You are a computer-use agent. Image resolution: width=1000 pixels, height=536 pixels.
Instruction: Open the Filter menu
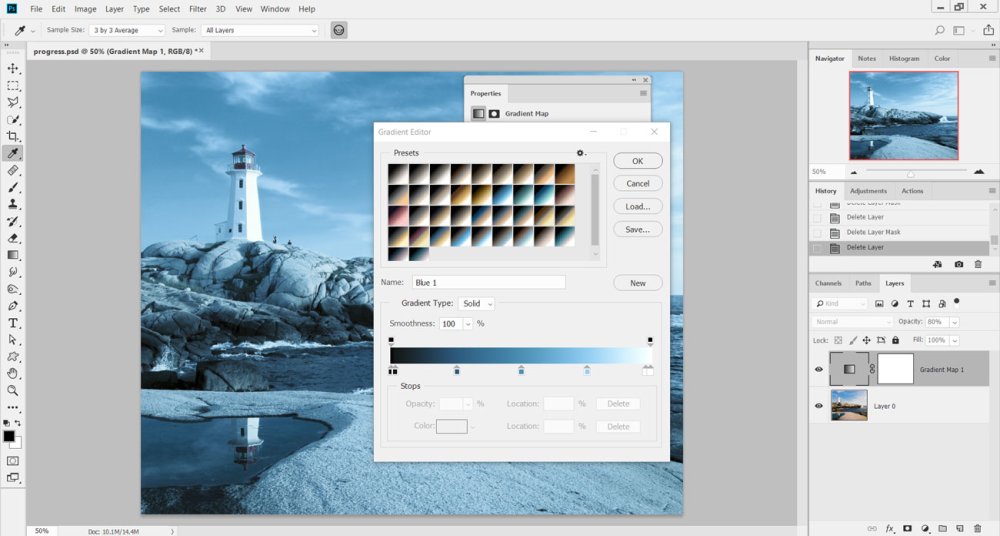198,9
